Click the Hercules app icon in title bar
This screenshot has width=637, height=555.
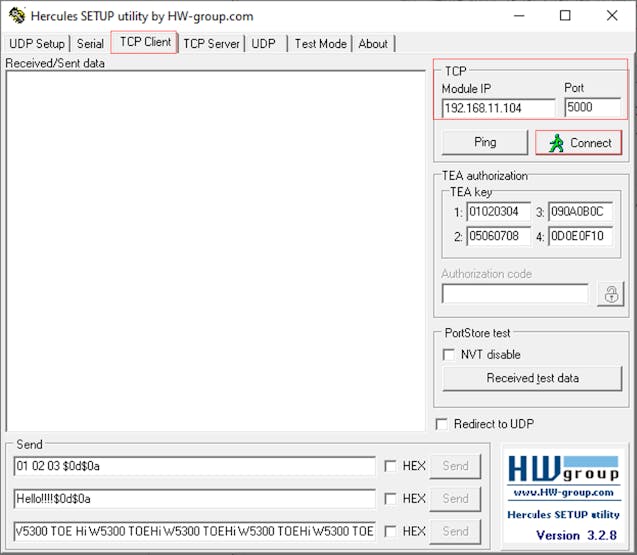tap(17, 16)
